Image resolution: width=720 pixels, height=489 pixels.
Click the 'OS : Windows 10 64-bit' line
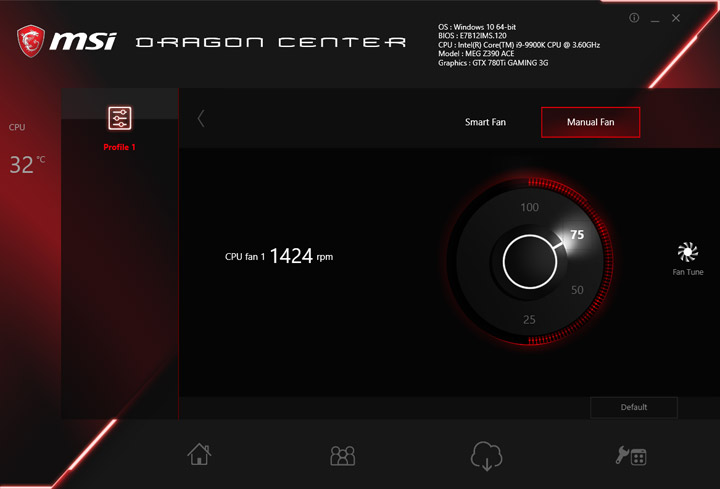(477, 27)
